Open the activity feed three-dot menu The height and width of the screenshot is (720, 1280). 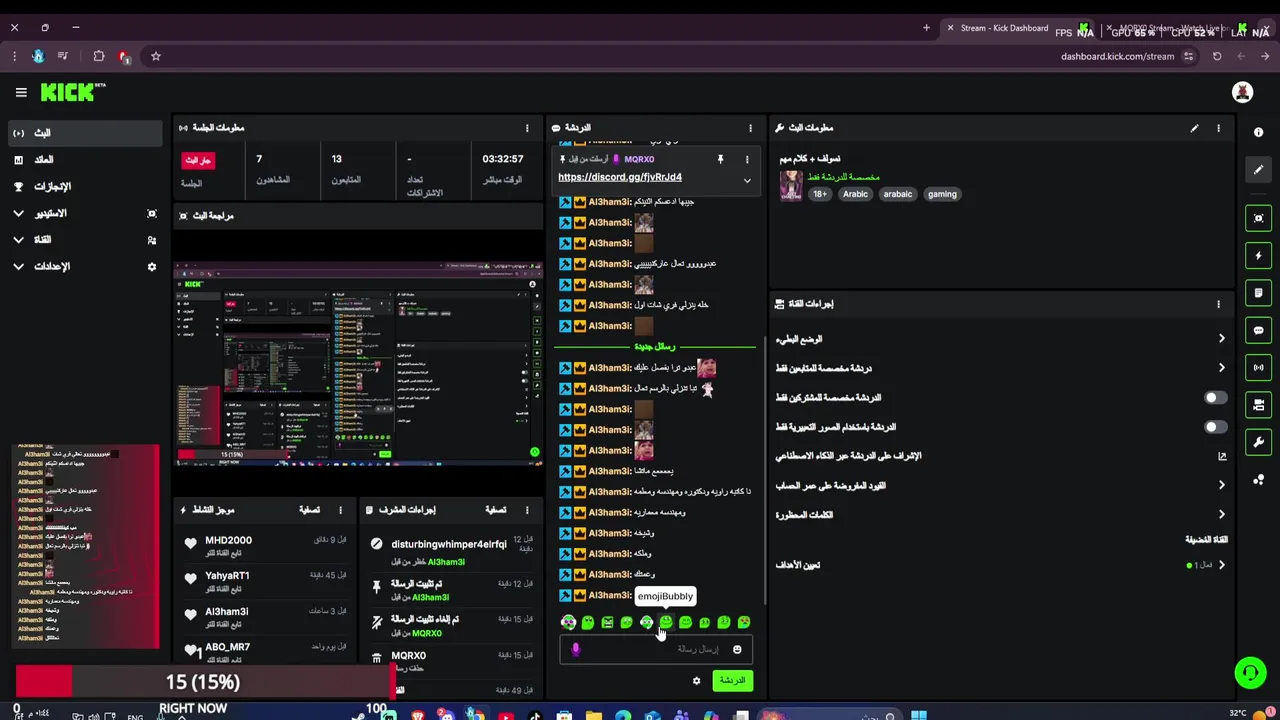(340, 510)
